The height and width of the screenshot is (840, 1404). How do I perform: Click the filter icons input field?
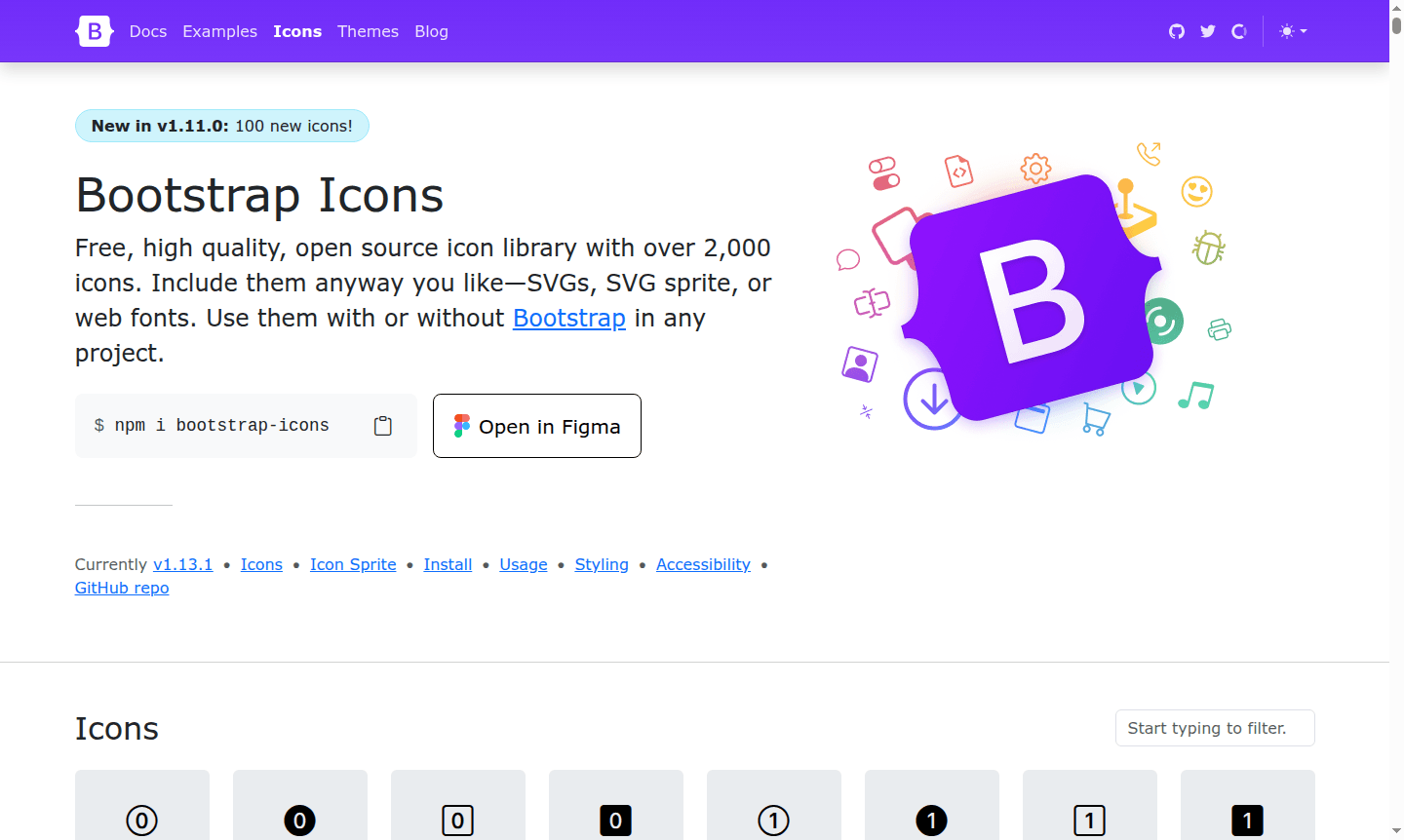point(1215,728)
